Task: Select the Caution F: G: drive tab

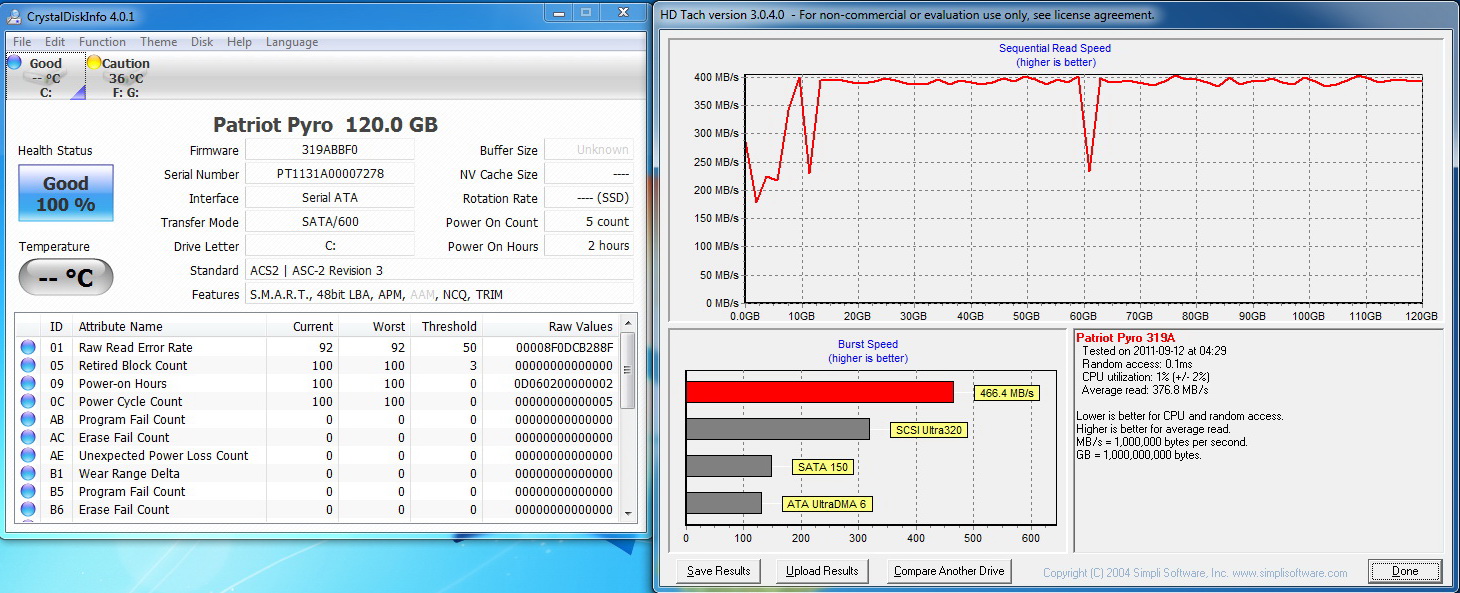Action: [125, 77]
